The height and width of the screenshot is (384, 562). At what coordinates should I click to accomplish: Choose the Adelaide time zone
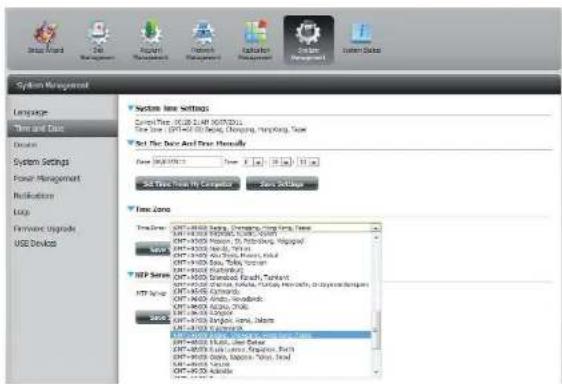(x=271, y=371)
